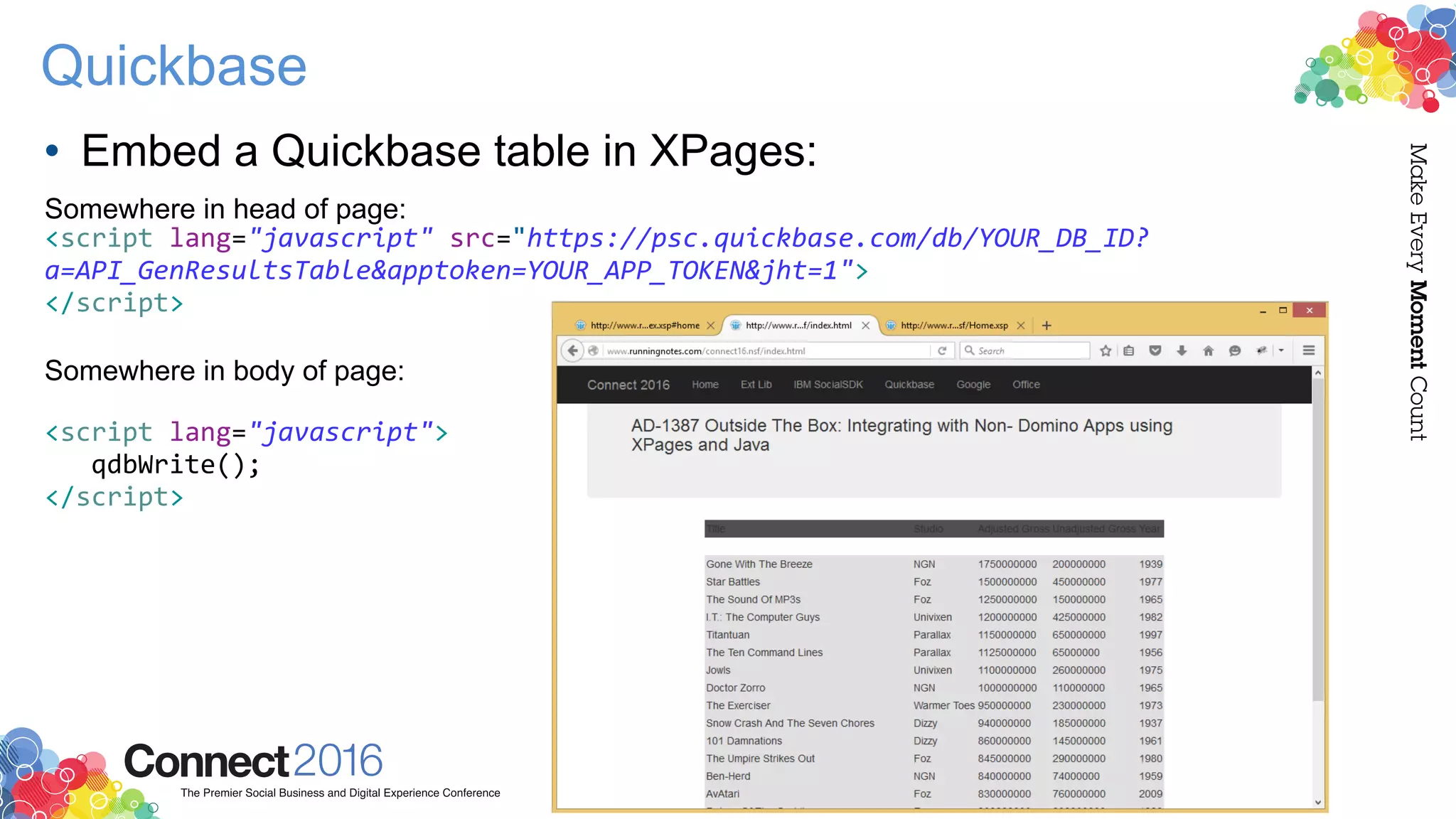Switch to the sf/Home.xsp tab
1456x819 pixels.
coord(954,326)
